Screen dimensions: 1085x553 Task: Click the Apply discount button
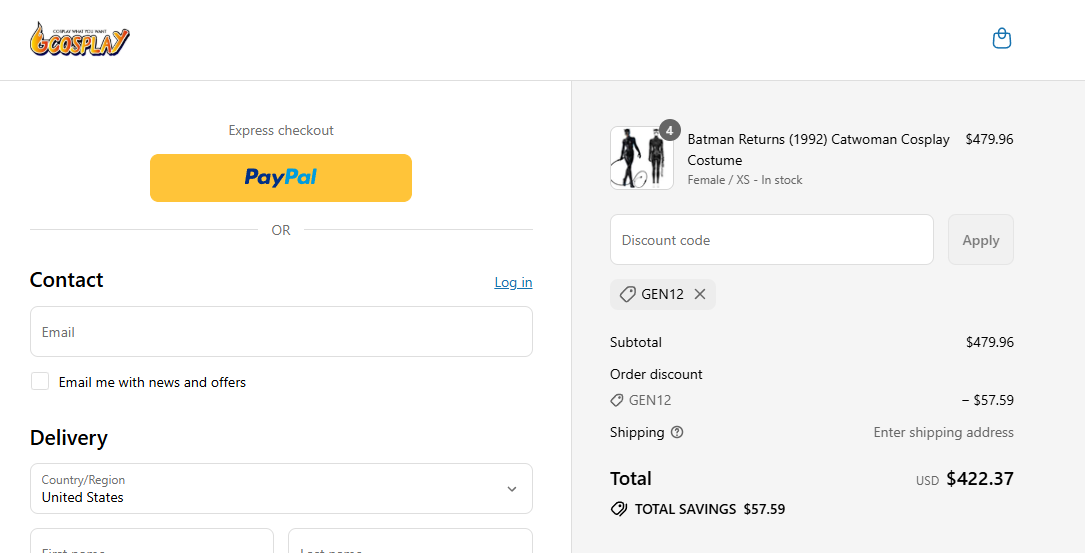981,239
